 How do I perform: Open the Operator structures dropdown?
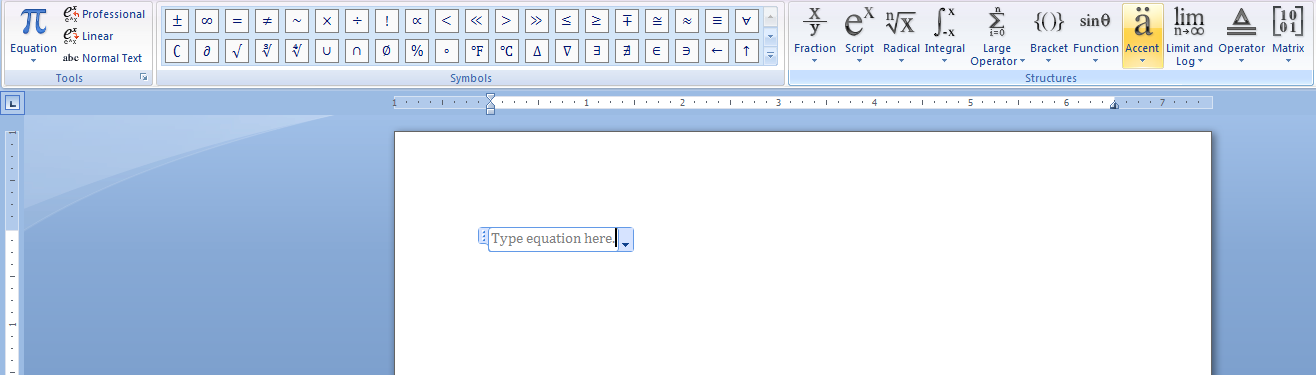[x=1242, y=35]
